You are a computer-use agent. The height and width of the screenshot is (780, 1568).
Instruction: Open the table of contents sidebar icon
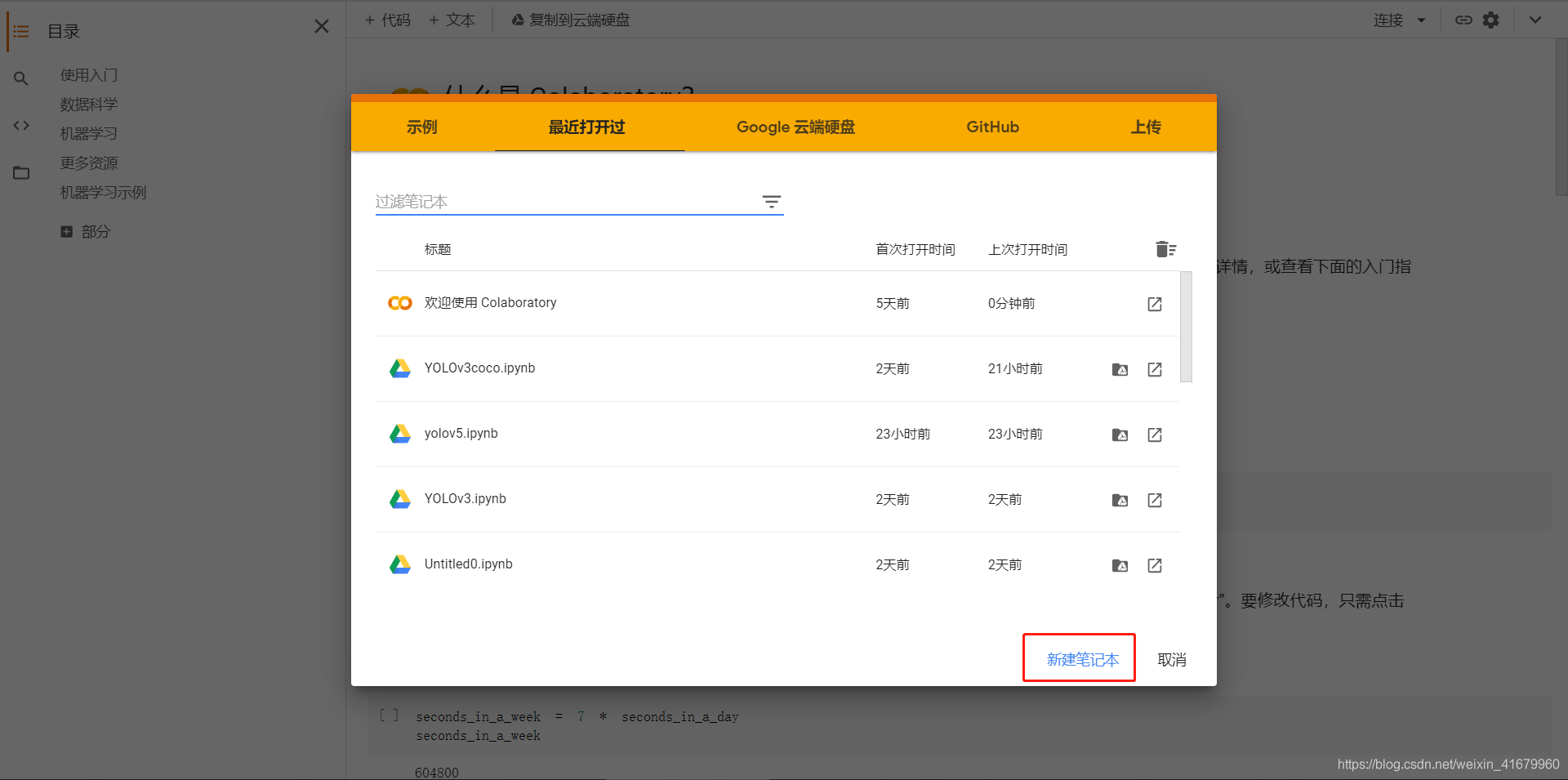click(x=21, y=31)
